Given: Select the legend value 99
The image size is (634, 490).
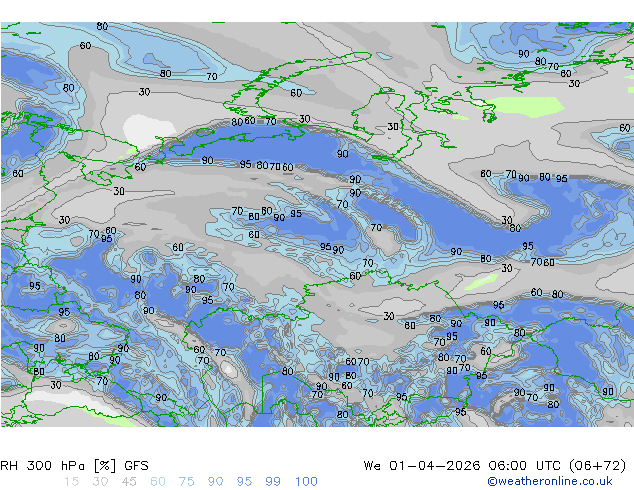Looking at the screenshot, I should click(273, 482).
